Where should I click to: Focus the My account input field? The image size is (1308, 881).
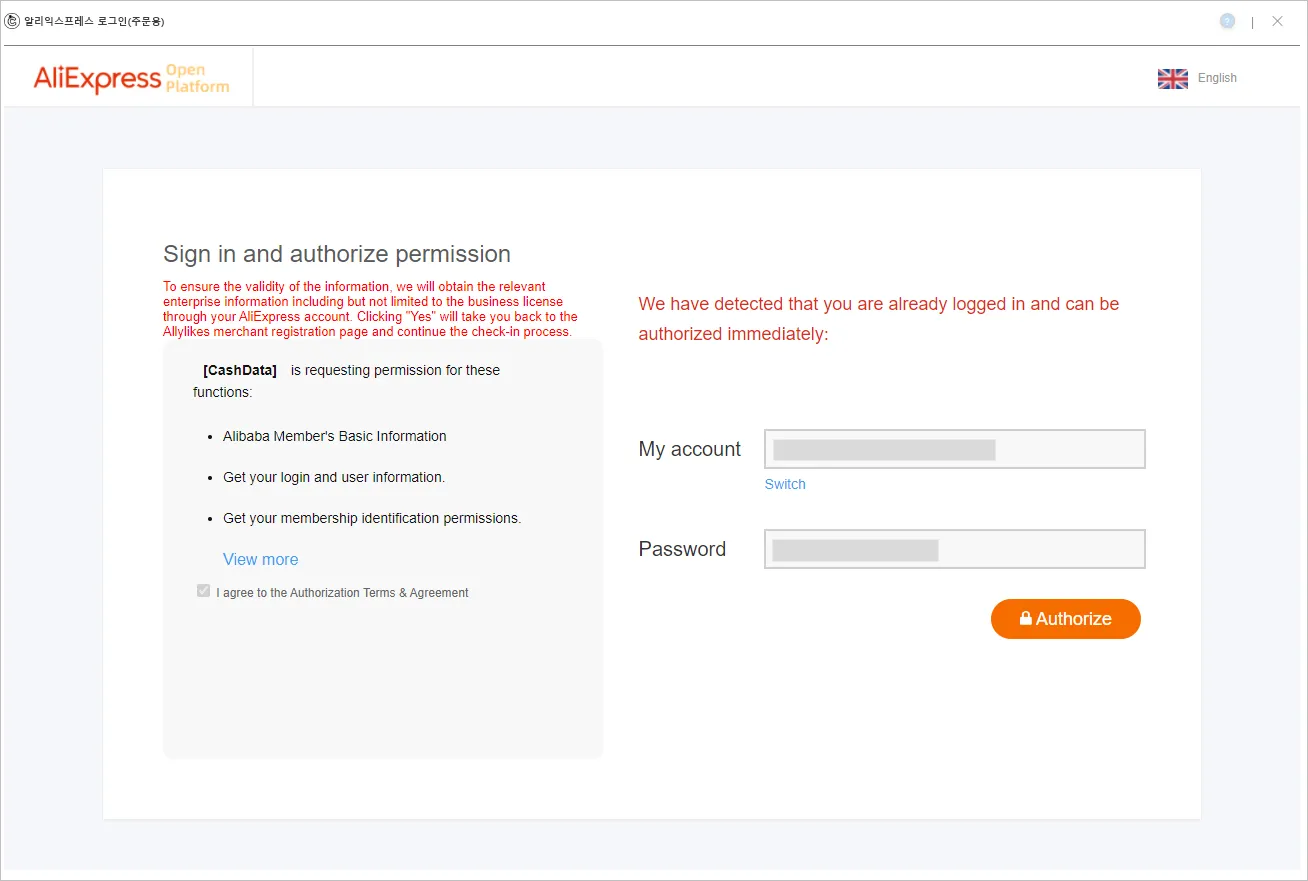954,449
